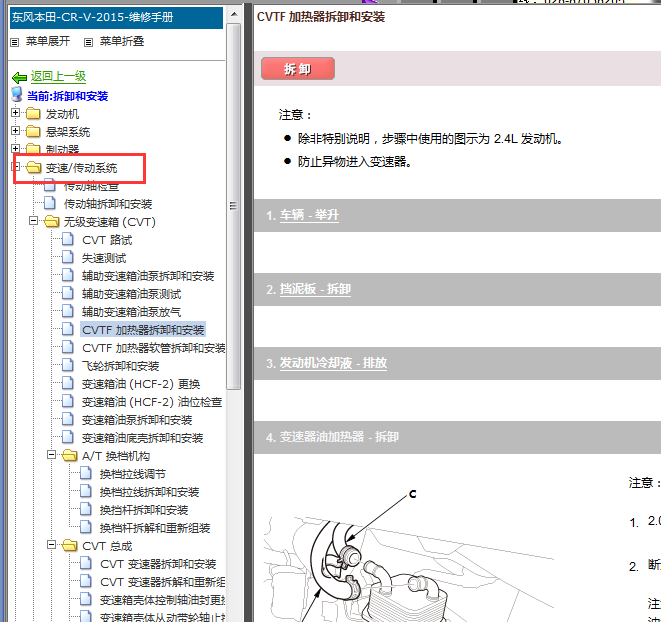Click page icon beside 辅助变速箱油泵测试

(x=68, y=293)
